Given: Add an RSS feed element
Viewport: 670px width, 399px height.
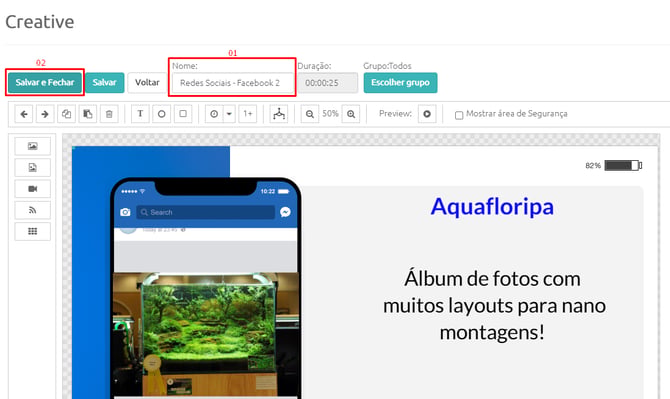Looking at the screenshot, I should click(32, 210).
